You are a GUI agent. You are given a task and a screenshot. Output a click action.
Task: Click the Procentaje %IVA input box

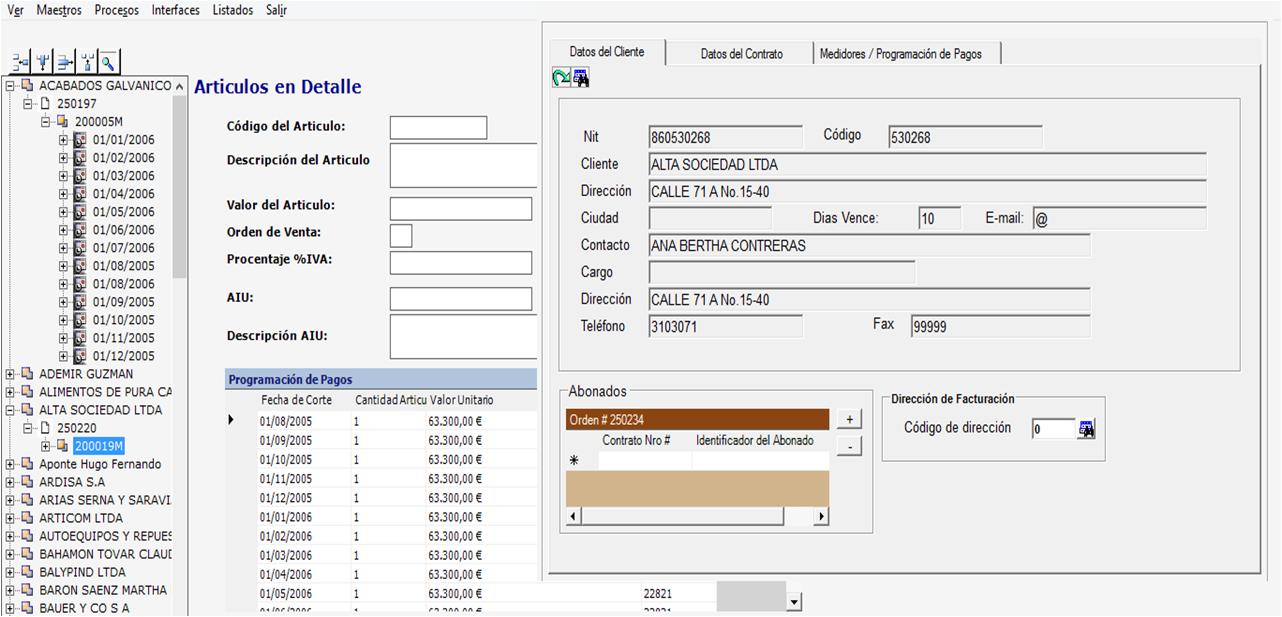point(461,263)
